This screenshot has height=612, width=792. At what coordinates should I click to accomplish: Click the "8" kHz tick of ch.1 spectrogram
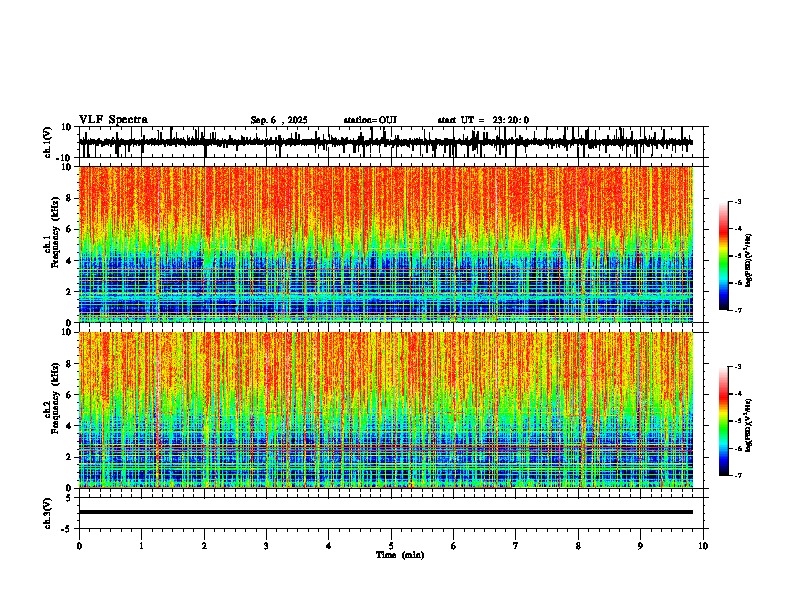coord(69,198)
